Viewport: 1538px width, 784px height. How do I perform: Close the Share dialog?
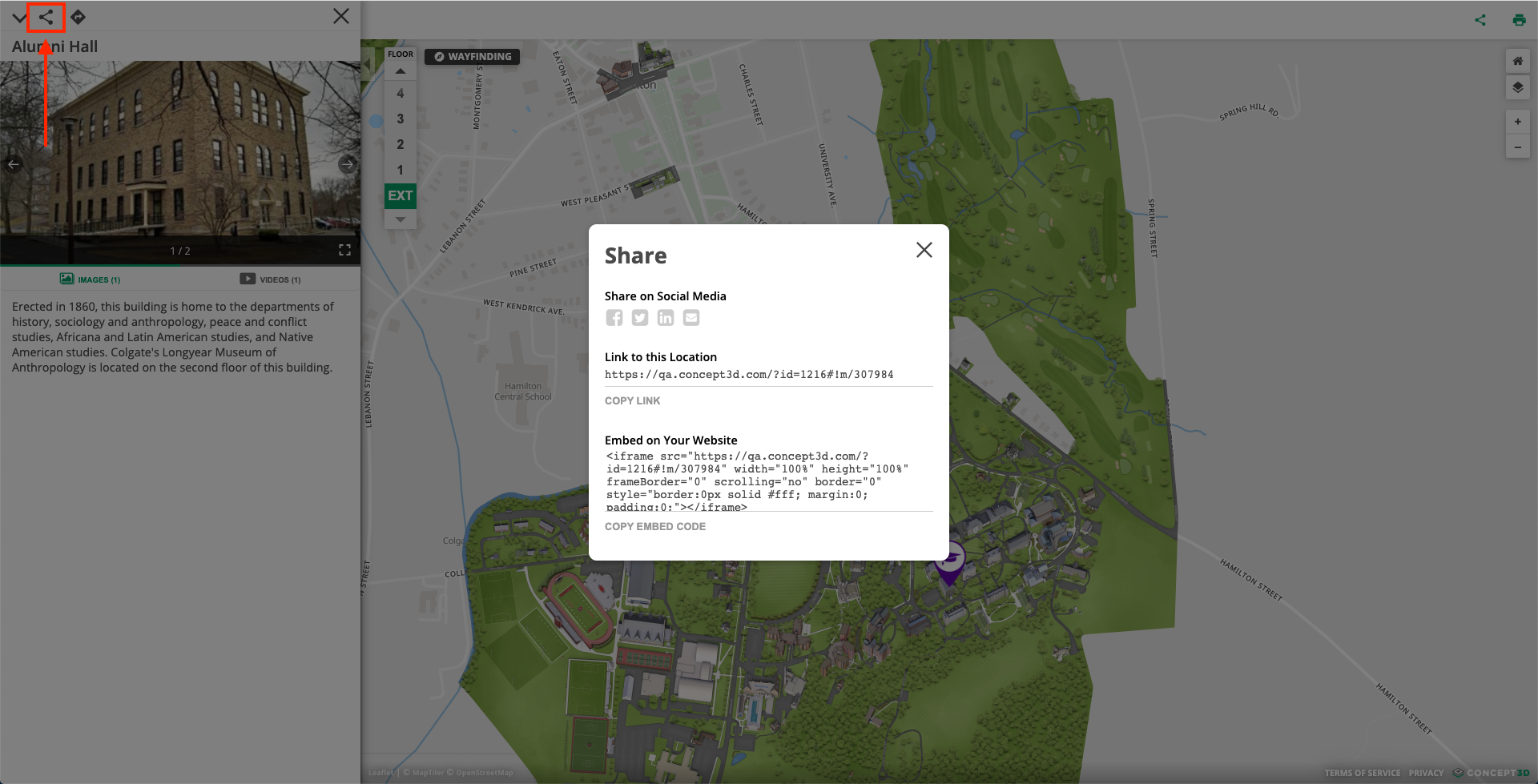pos(924,250)
